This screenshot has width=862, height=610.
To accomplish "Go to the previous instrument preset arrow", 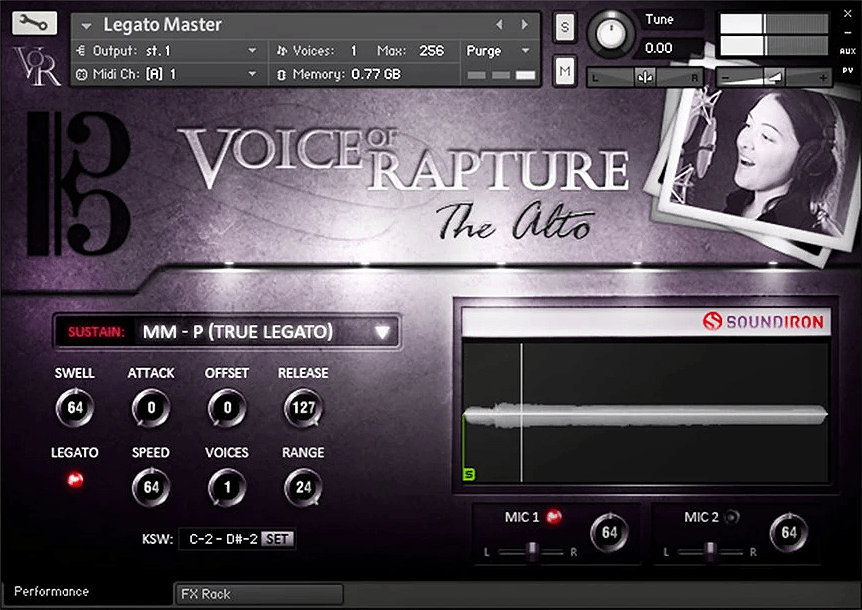I will coord(499,25).
